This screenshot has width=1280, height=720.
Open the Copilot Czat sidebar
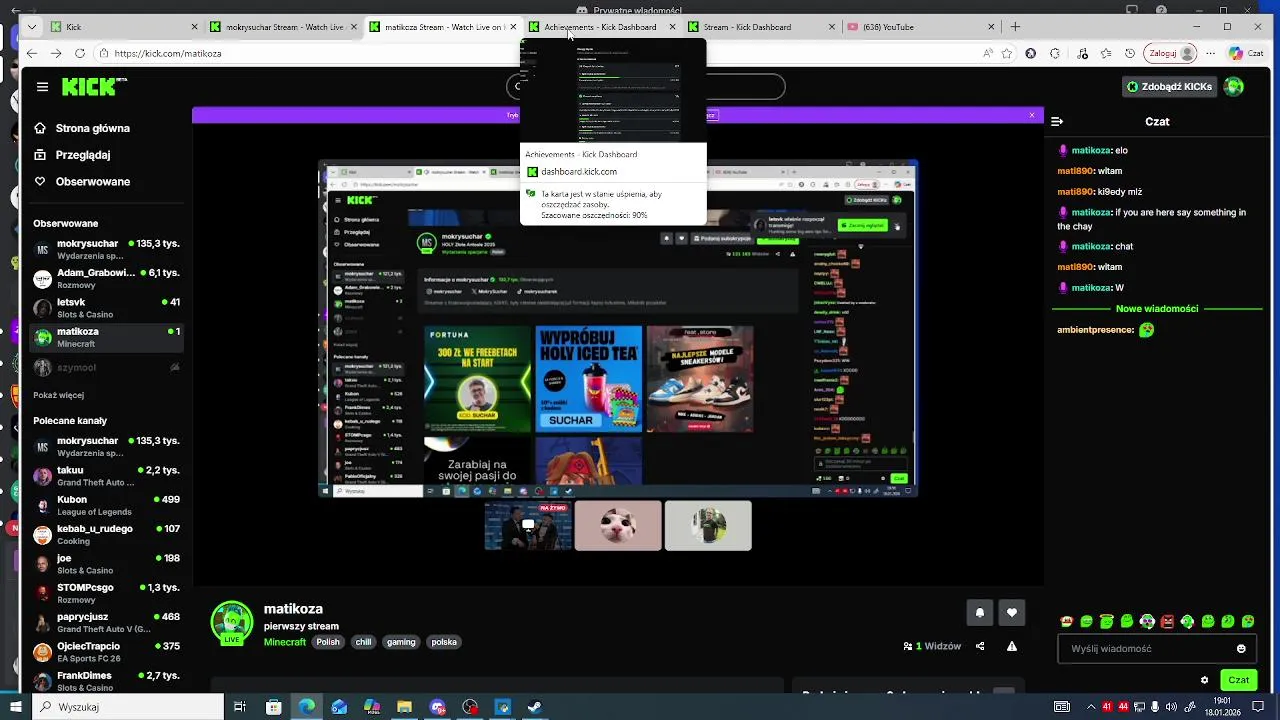tap(1246, 53)
